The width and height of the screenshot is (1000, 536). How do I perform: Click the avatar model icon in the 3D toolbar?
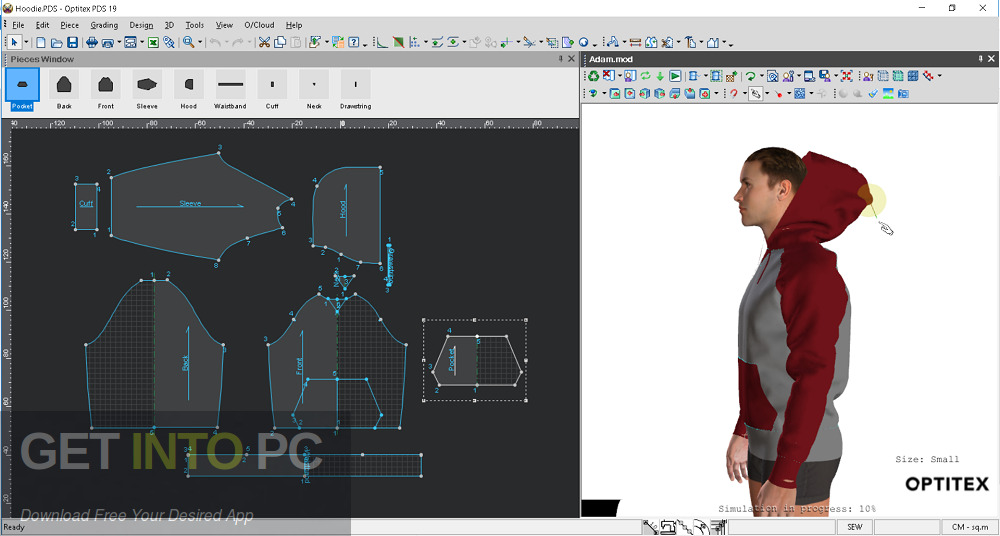coord(630,77)
